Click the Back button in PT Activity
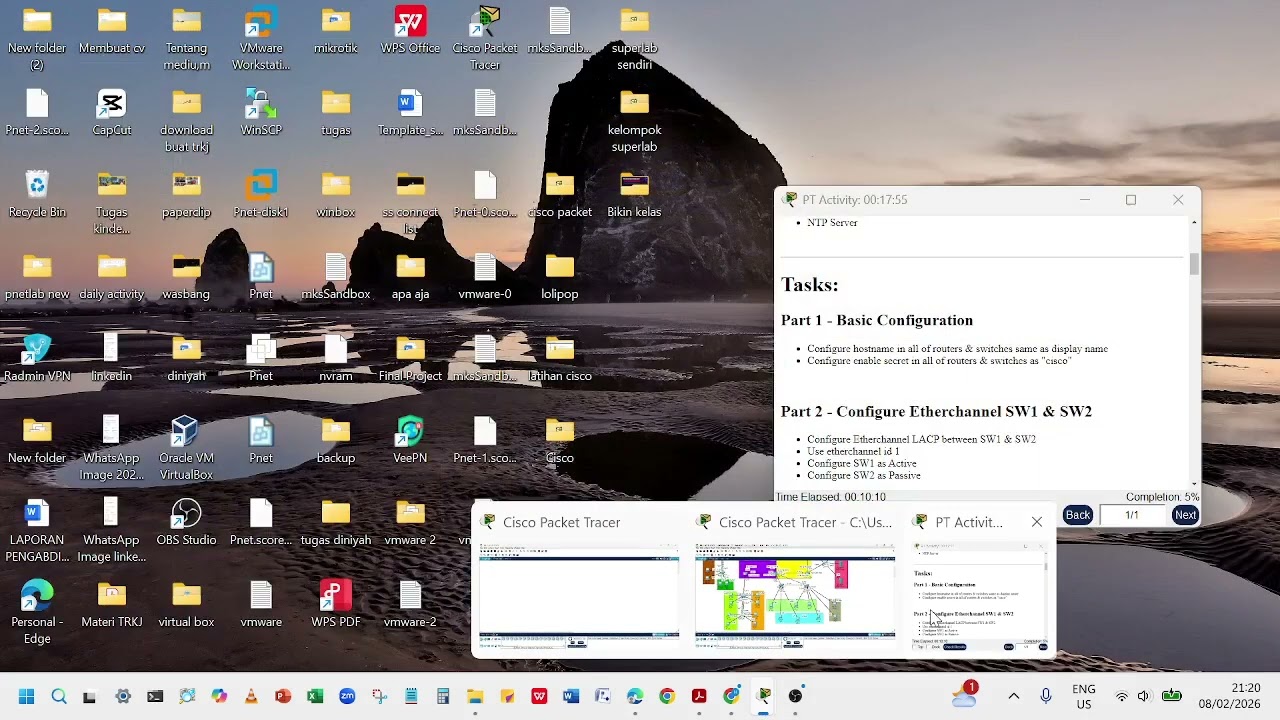 (1077, 515)
